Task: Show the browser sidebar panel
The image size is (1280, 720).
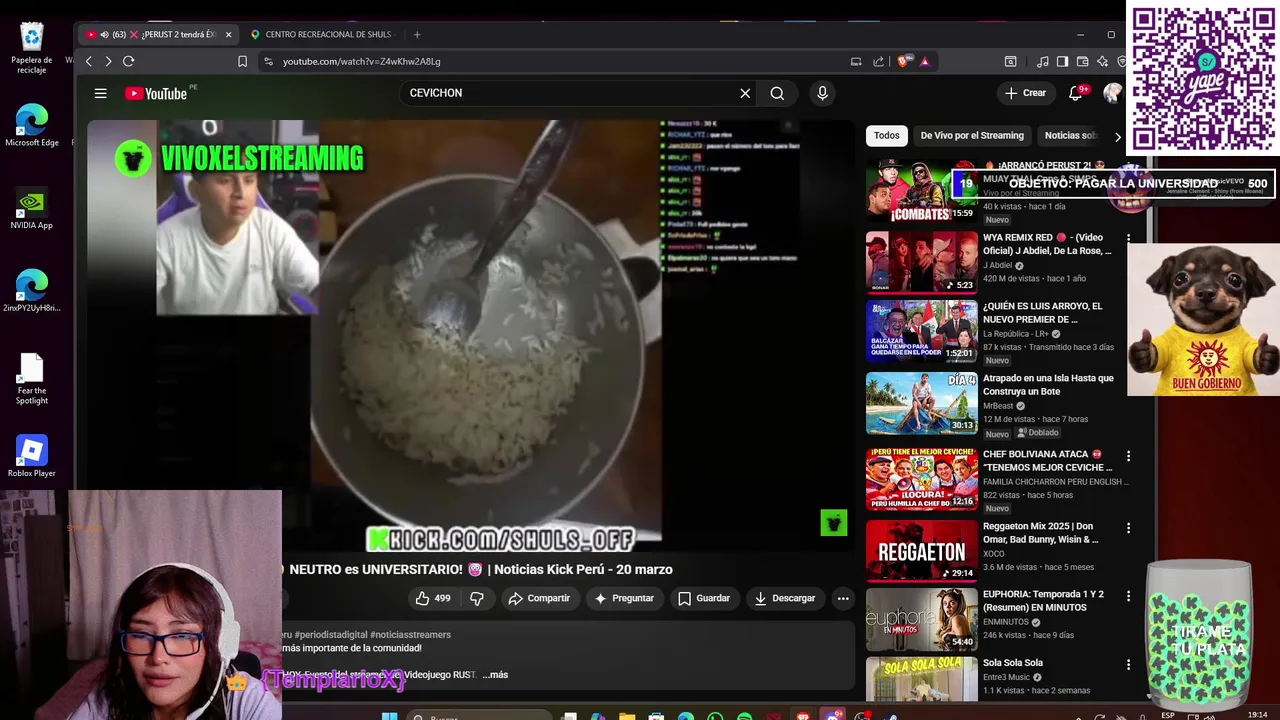Action: (1062, 61)
